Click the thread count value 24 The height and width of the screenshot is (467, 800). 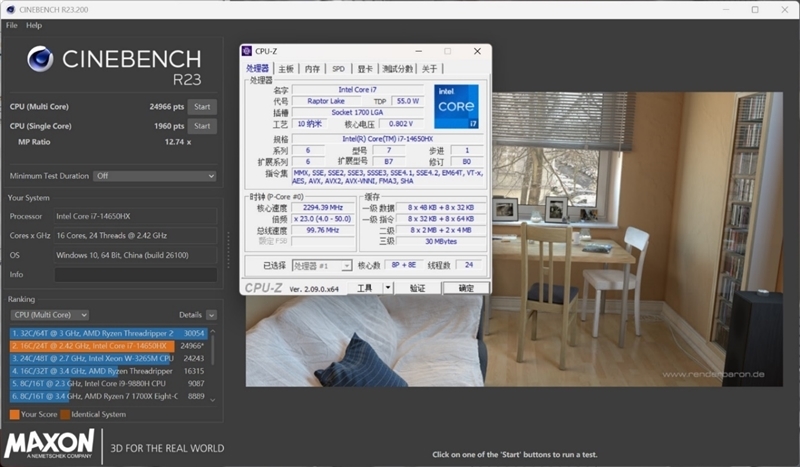469,265
